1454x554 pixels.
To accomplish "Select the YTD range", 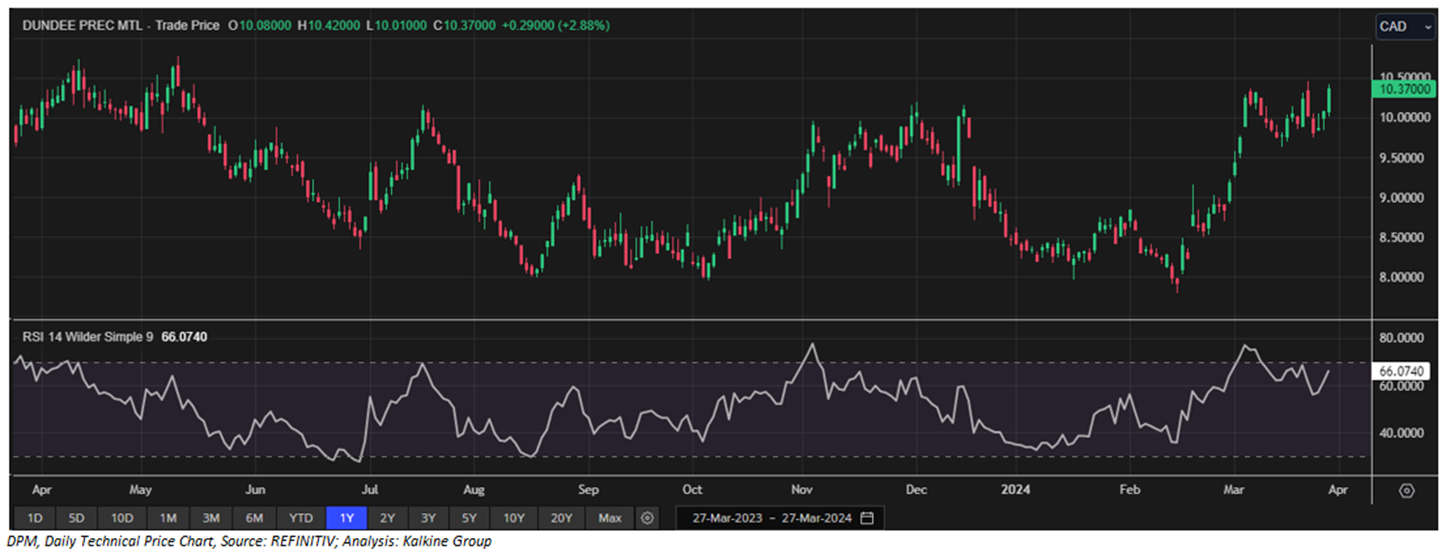I will 300,518.
